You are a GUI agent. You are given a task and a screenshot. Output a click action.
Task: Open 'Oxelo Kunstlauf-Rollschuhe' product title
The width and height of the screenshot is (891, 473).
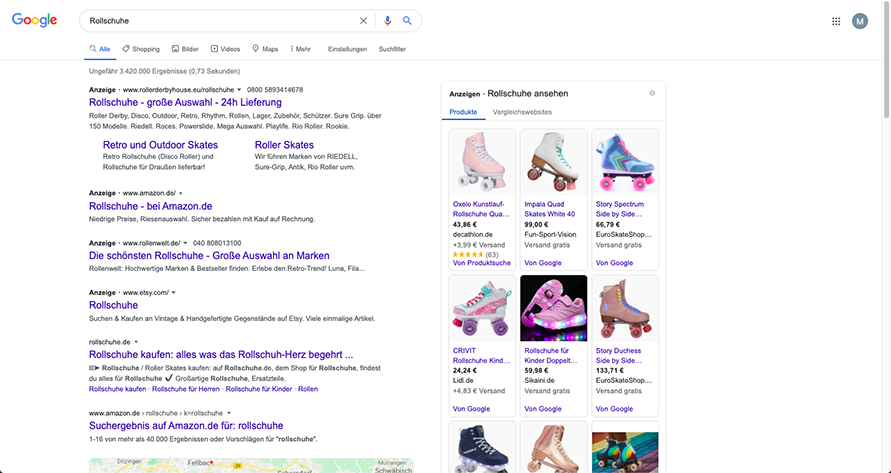click(x=481, y=209)
